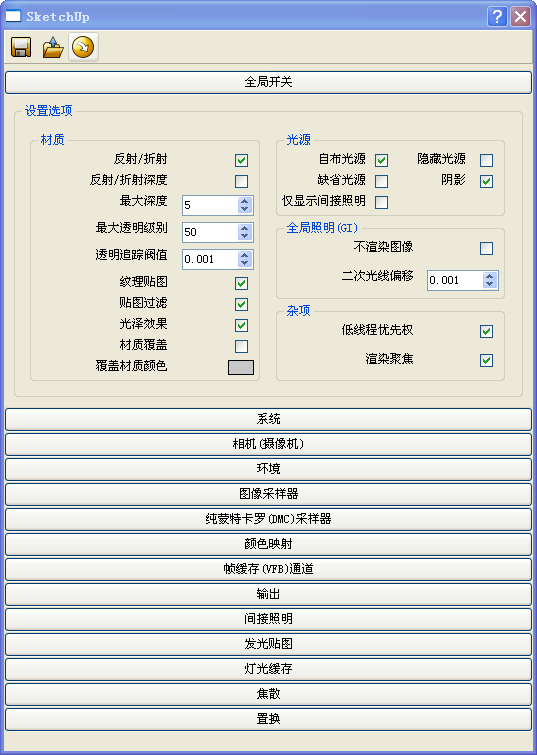Toggle the 渲染聚焦 checkbox
Viewport: 537px width, 755px height.
[486, 360]
